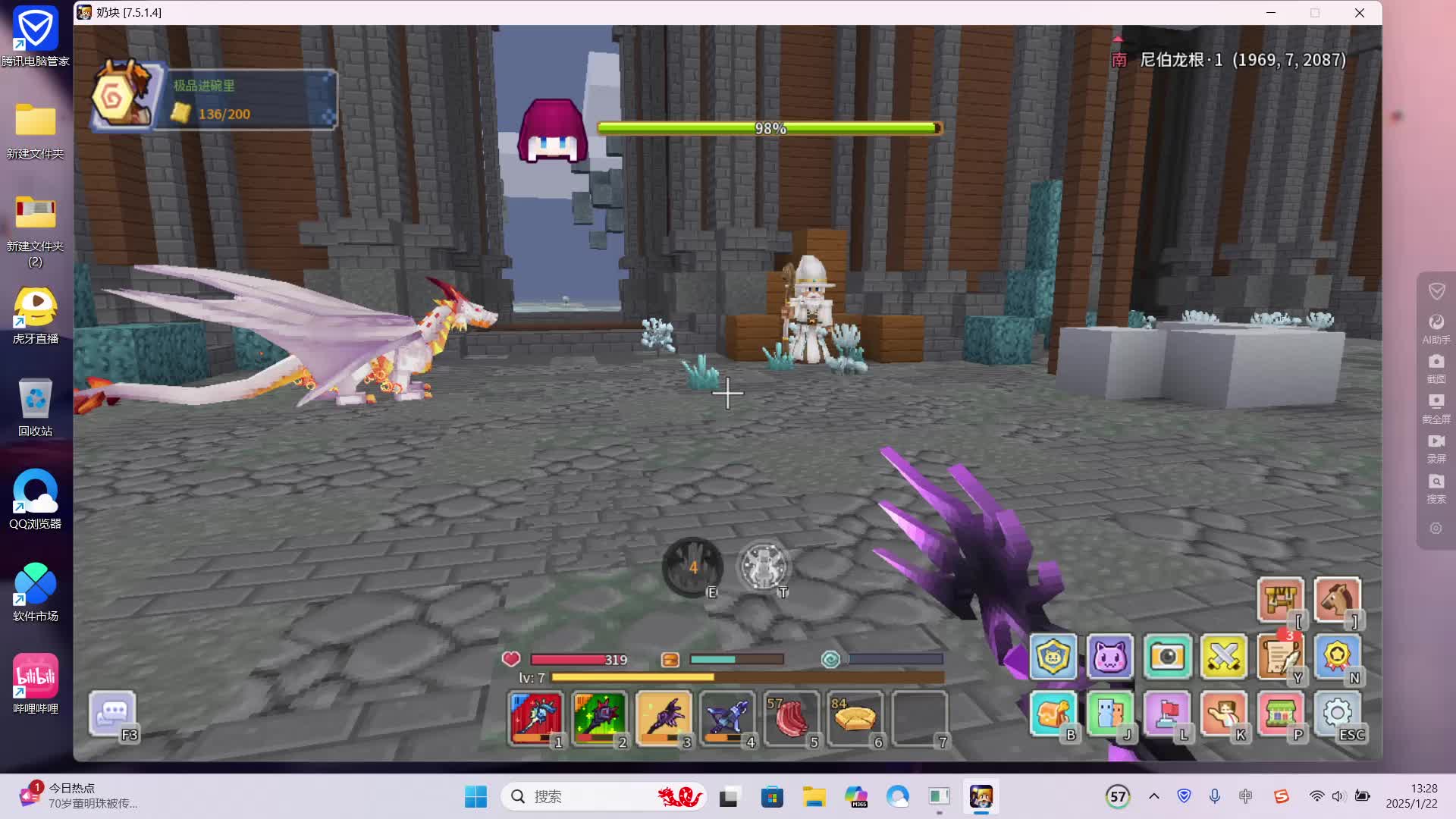Click the screenshot camera icon in right sidebar
This screenshot has width=1456, height=819.
(1436, 362)
